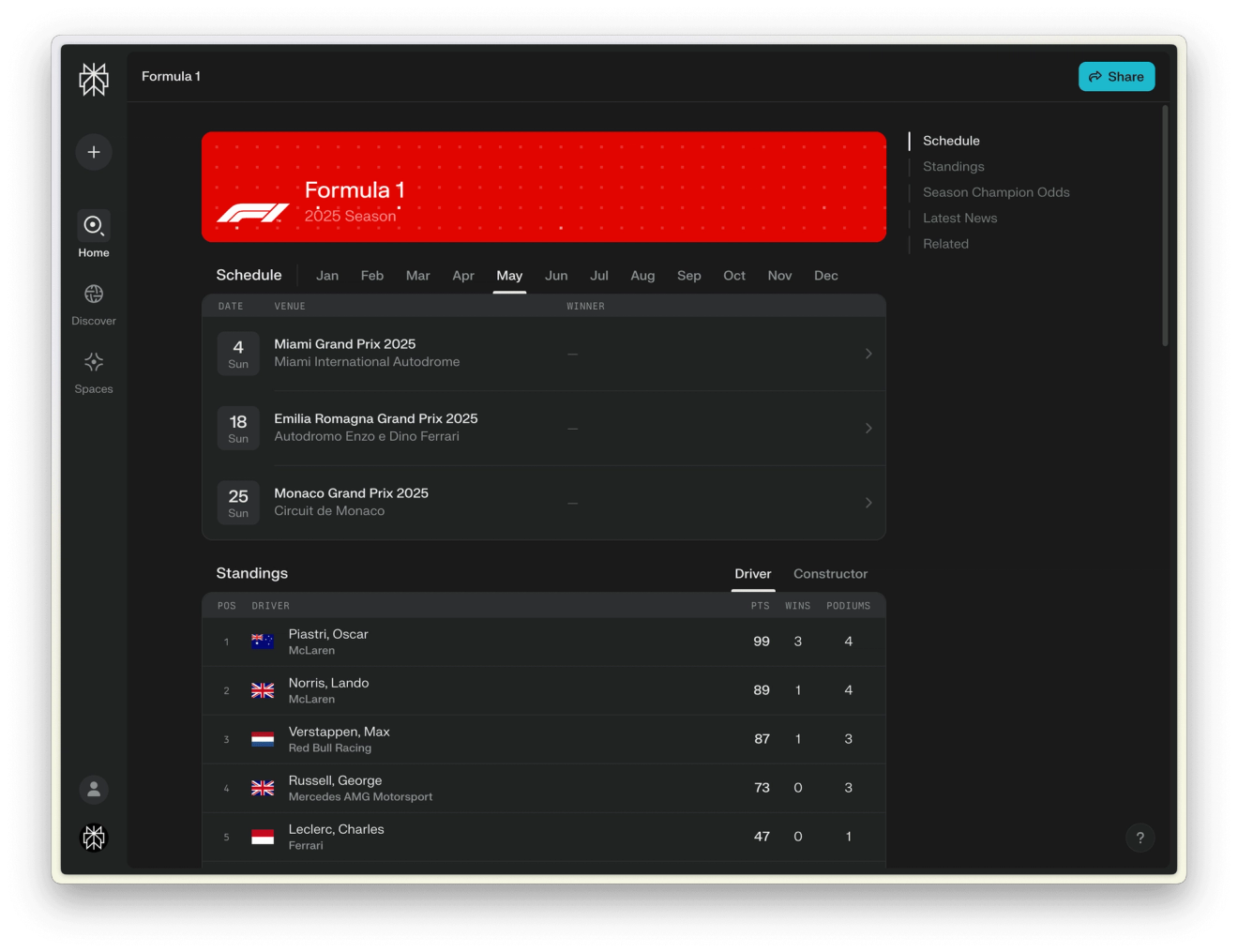This screenshot has width=1238, height=952.
Task: Click the help question mark icon
Action: (x=1140, y=838)
